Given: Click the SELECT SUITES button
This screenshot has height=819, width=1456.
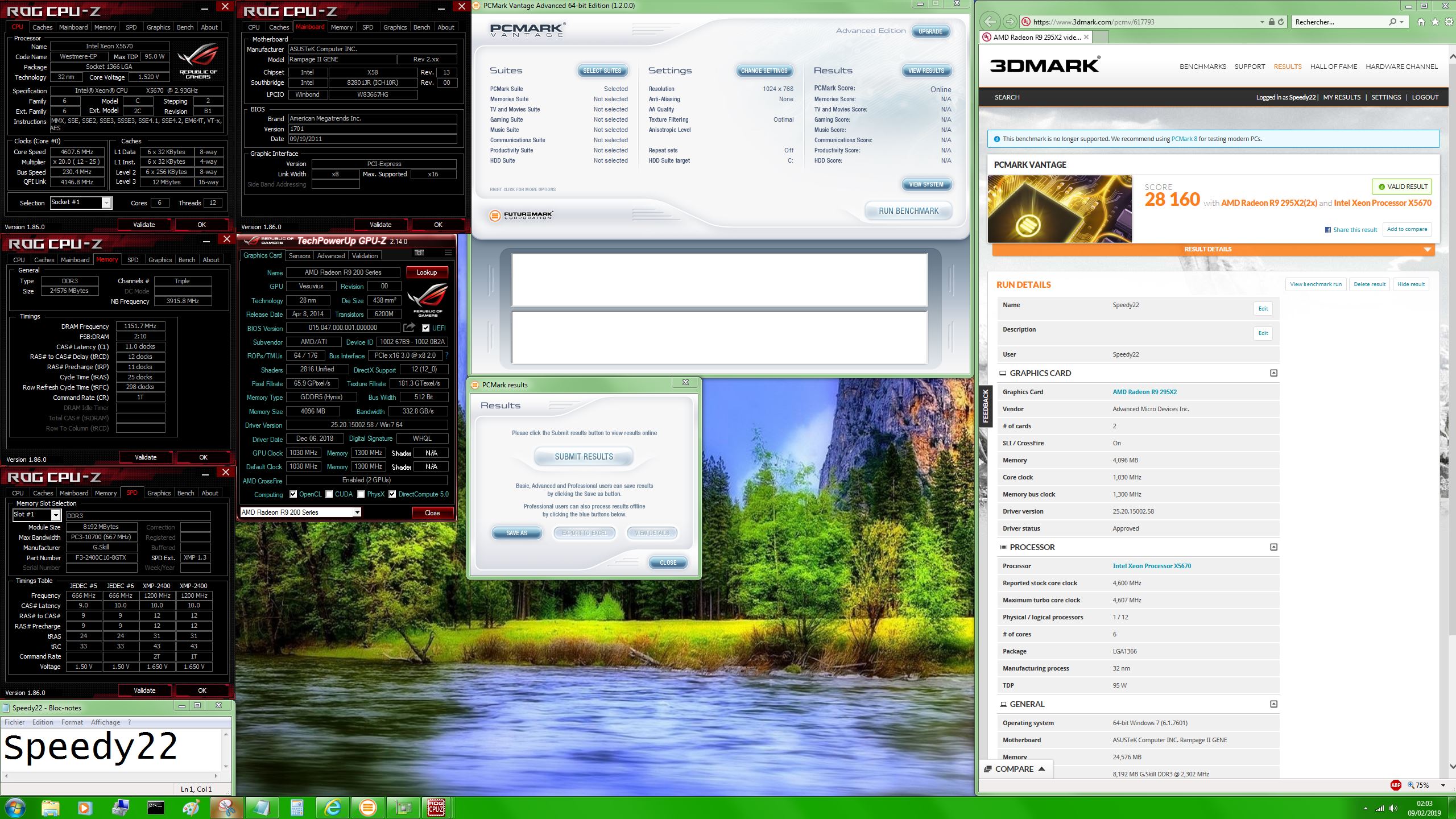Looking at the screenshot, I should click(x=602, y=71).
